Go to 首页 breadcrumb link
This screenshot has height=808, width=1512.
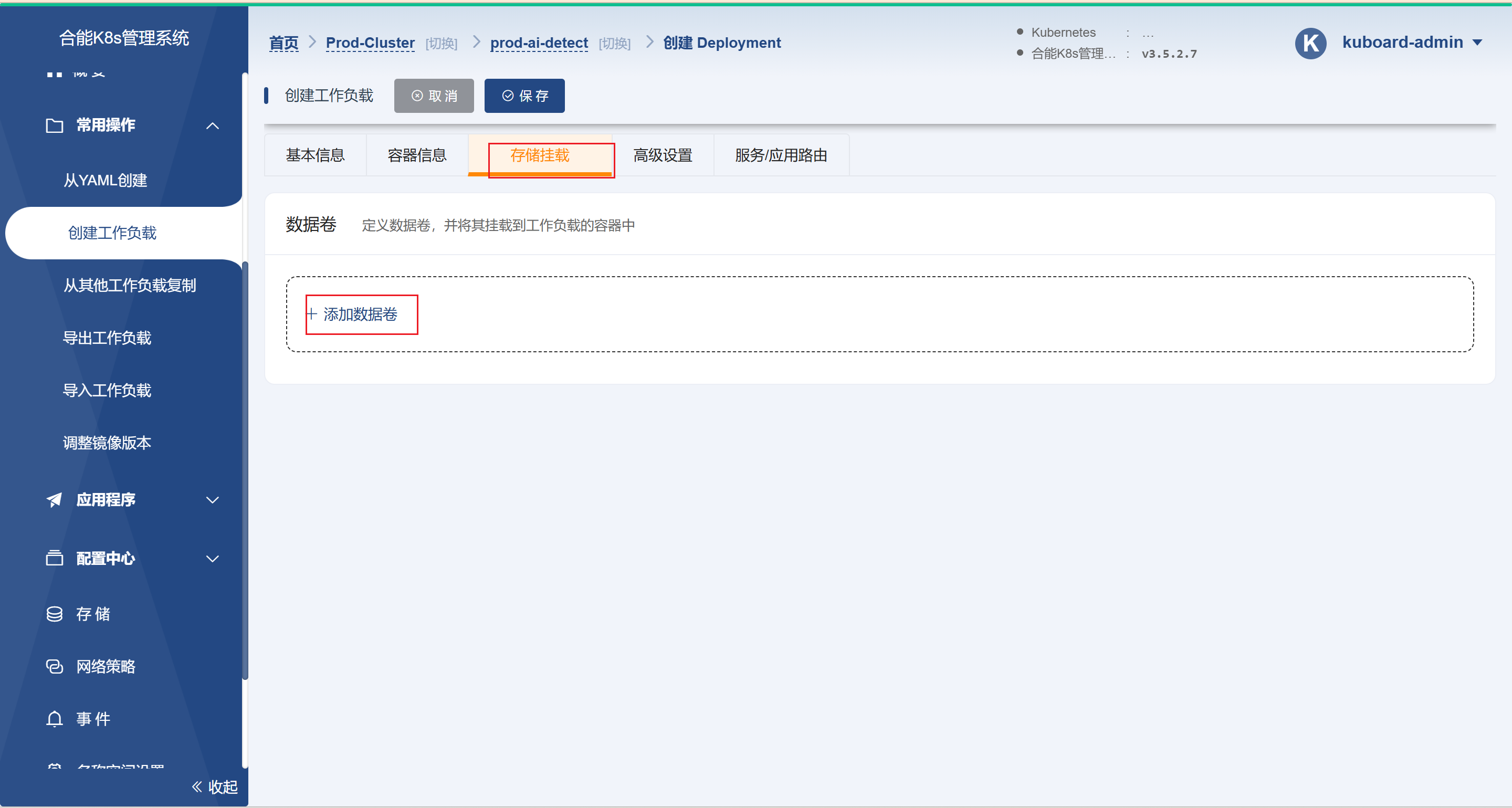pos(283,43)
